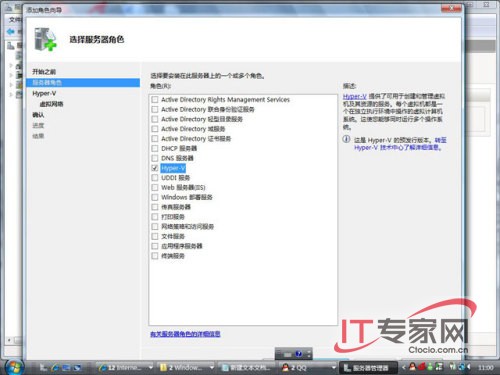
Task: Select the 打印服务 role checkbox
Action: pos(155,217)
